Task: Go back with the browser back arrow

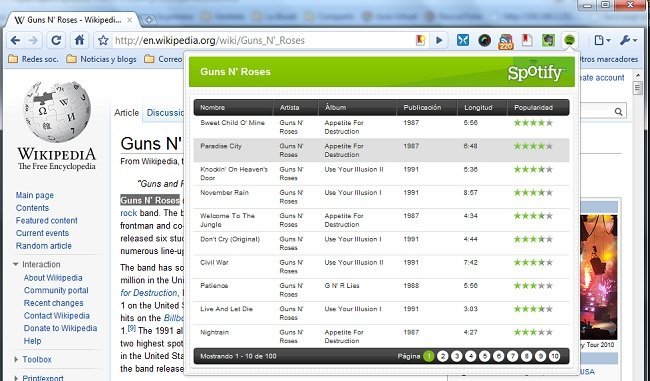Action: [15, 40]
